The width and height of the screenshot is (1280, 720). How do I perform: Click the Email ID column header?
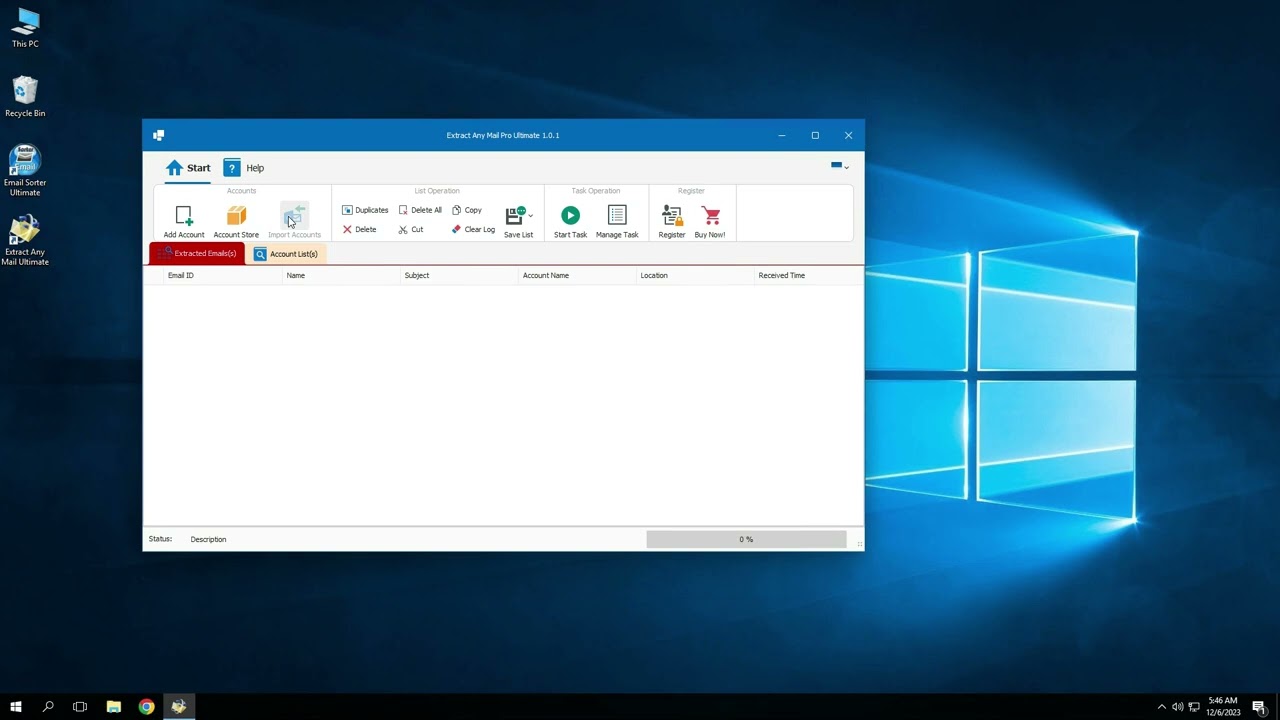click(x=222, y=275)
